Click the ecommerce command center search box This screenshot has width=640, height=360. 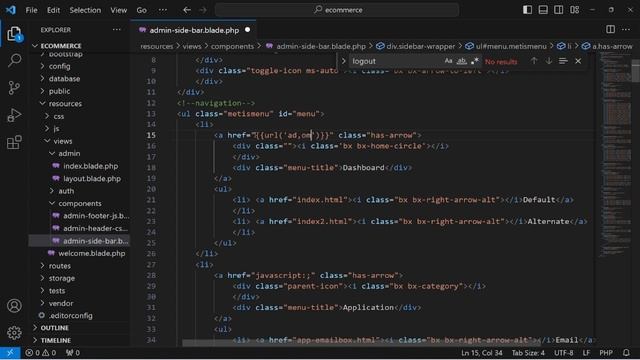point(337,10)
